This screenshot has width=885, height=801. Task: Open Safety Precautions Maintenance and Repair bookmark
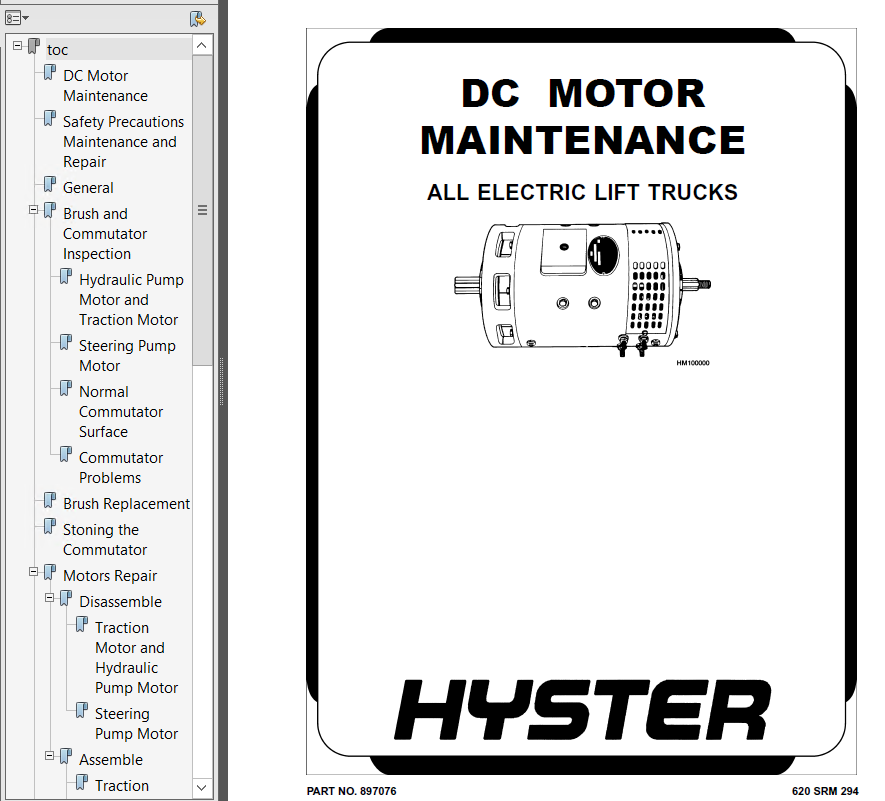(x=124, y=142)
